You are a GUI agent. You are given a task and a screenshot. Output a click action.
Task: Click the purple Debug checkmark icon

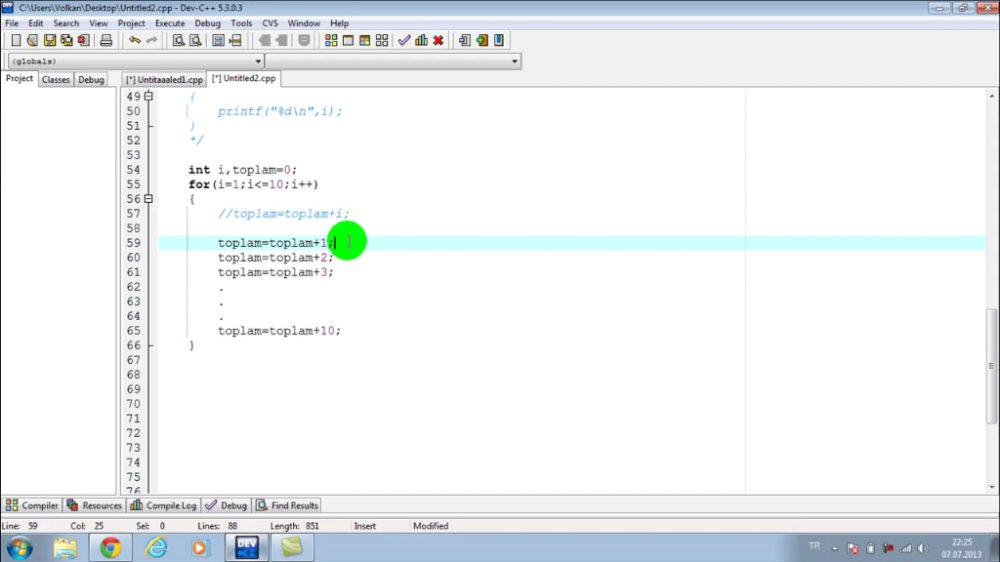404,40
